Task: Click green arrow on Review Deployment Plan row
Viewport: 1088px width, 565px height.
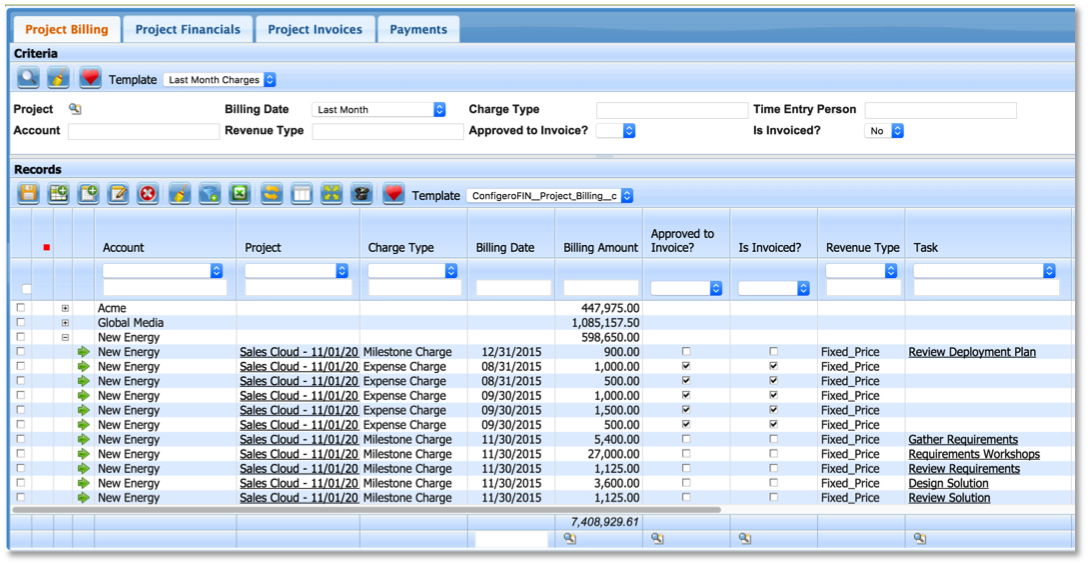Action: point(83,352)
